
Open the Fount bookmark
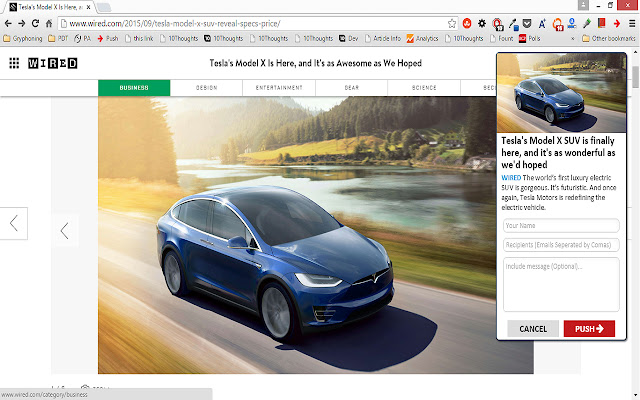coord(502,38)
